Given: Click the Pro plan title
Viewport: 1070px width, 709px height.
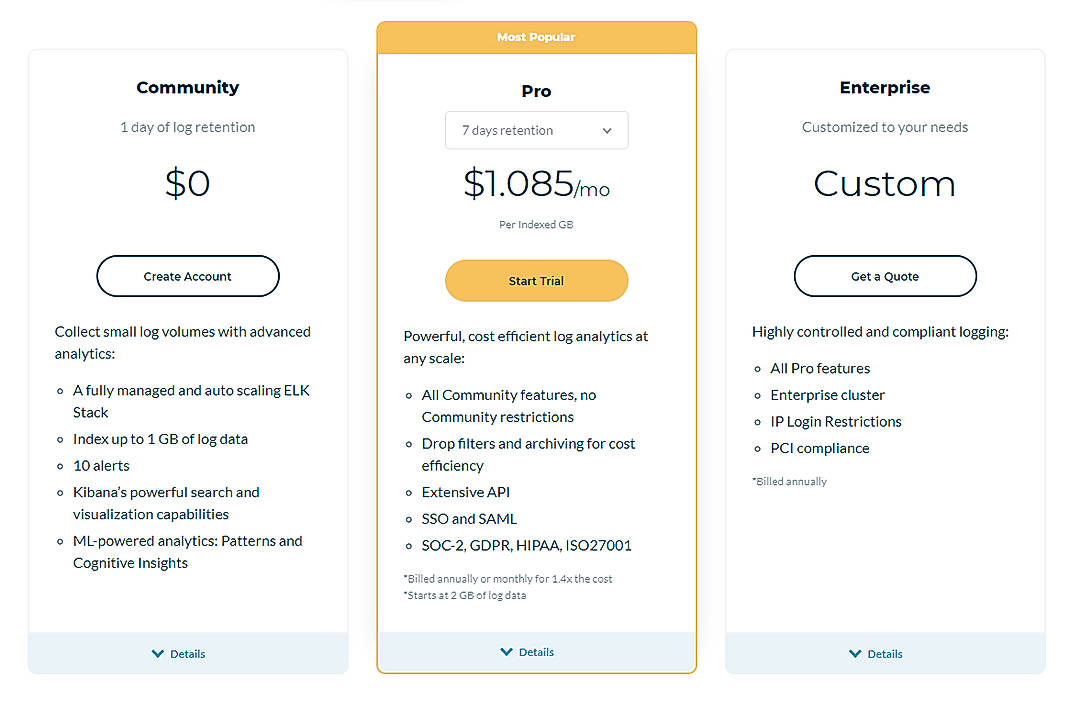Looking at the screenshot, I should click(x=536, y=91).
